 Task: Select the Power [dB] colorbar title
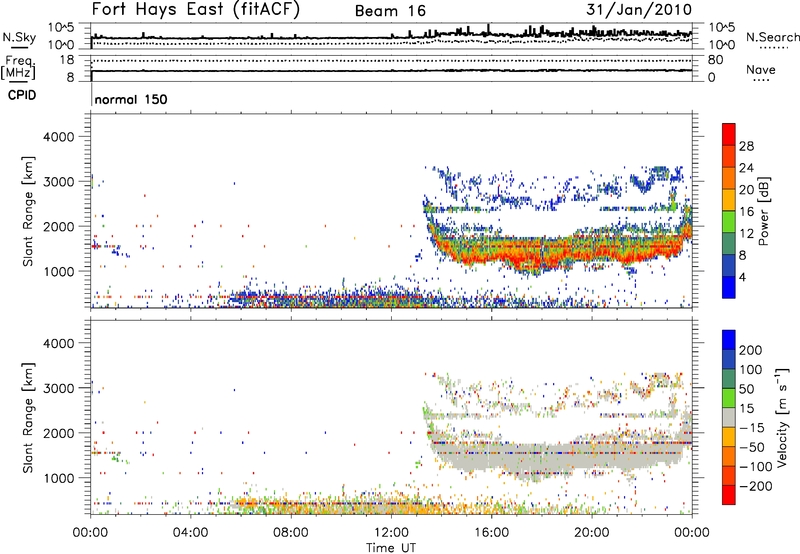pyautogui.click(x=763, y=211)
